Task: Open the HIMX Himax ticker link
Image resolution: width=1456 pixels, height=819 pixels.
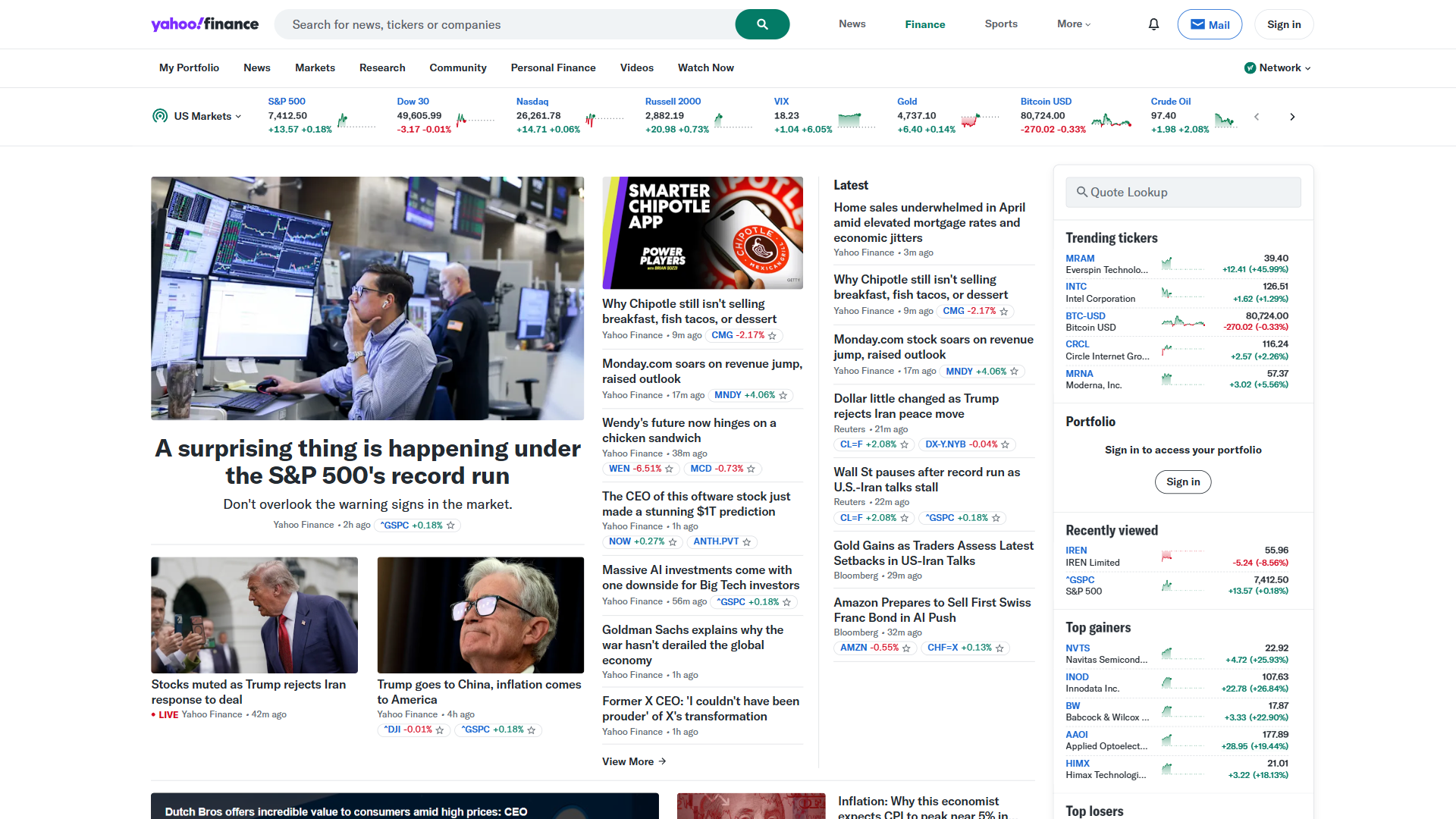Action: (x=1078, y=764)
